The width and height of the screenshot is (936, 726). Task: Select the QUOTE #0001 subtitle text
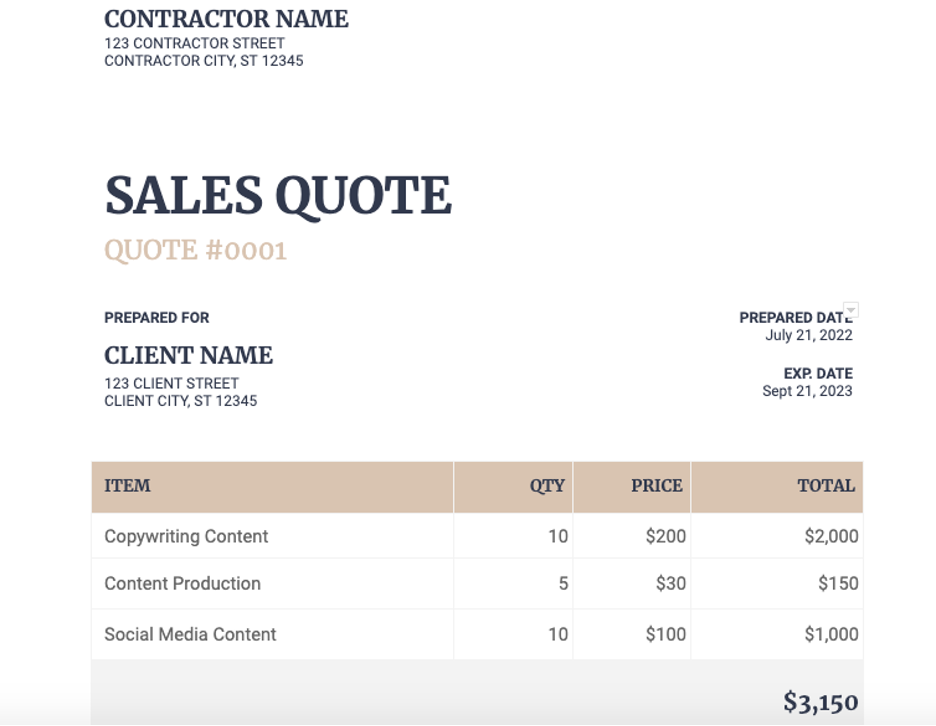195,250
